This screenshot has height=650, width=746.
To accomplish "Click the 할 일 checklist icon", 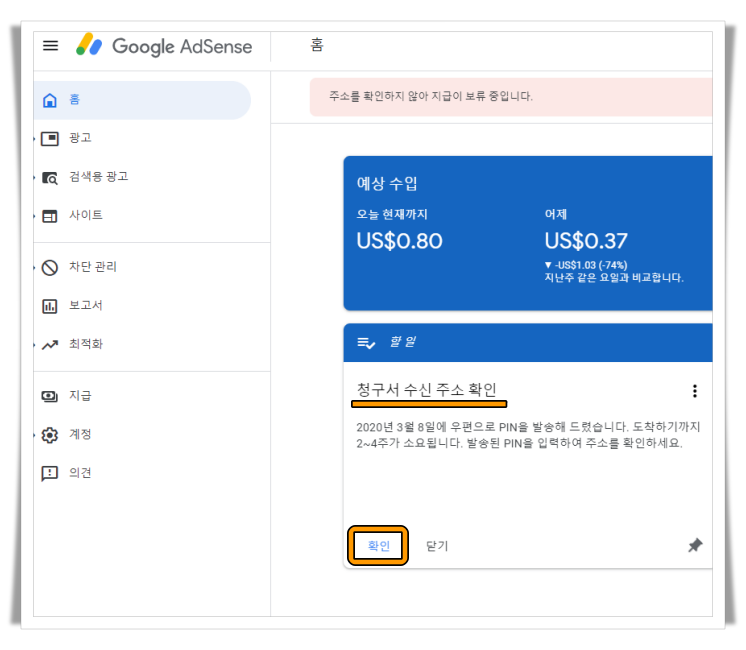I will click(x=366, y=343).
